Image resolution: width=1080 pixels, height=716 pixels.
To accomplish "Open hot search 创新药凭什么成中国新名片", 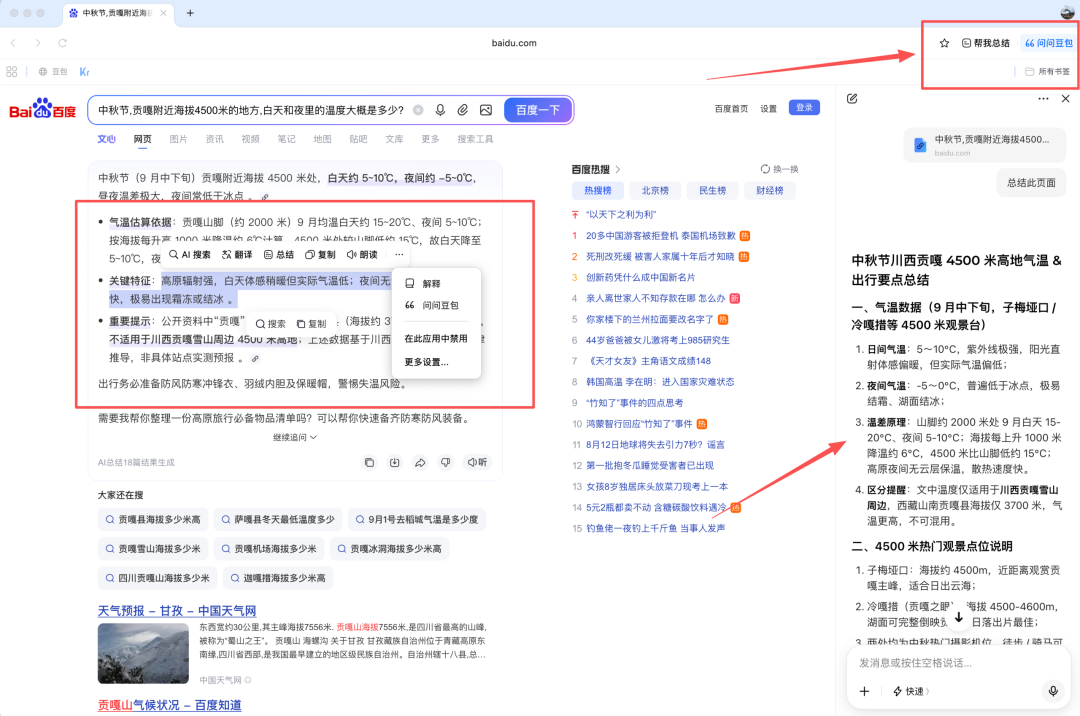I will tap(641, 277).
